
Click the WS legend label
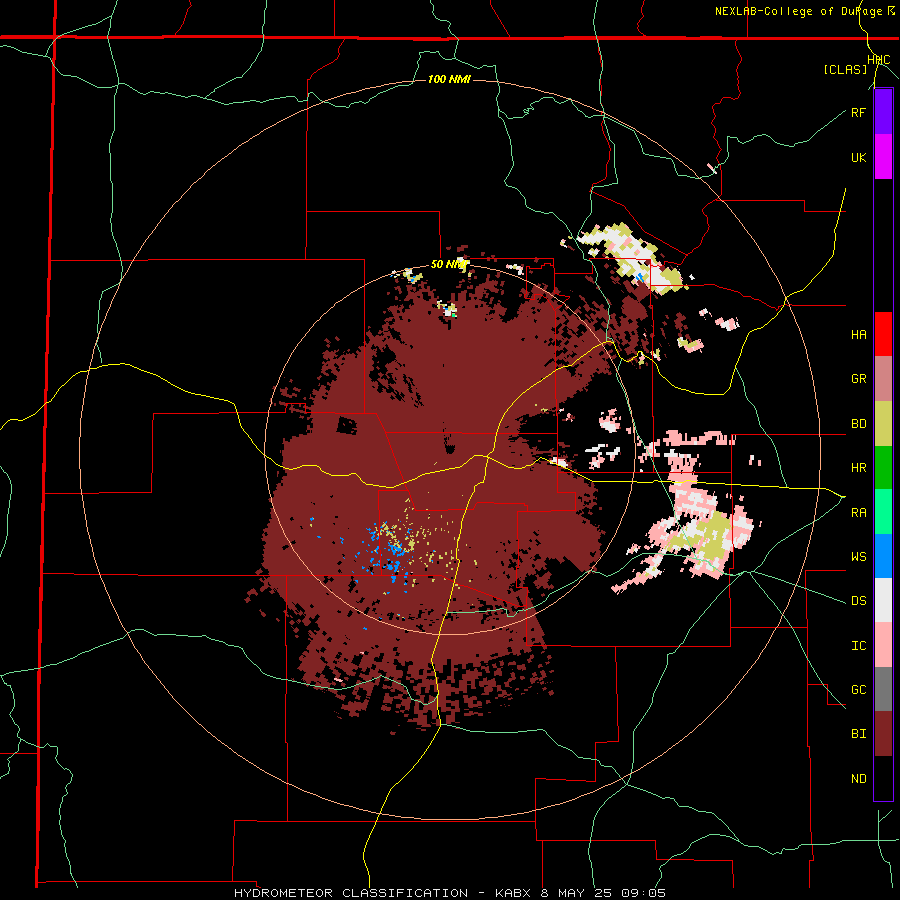pyautogui.click(x=858, y=557)
